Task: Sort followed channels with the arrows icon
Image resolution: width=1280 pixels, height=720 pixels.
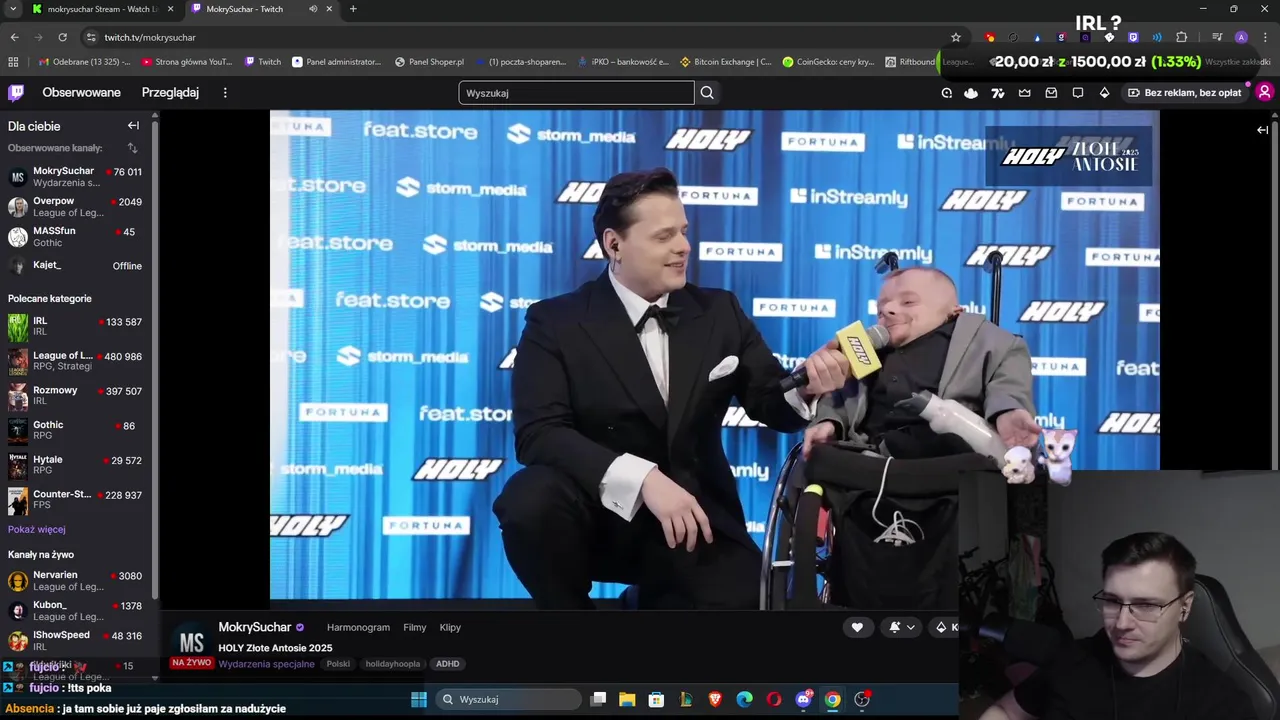Action: pos(132,148)
